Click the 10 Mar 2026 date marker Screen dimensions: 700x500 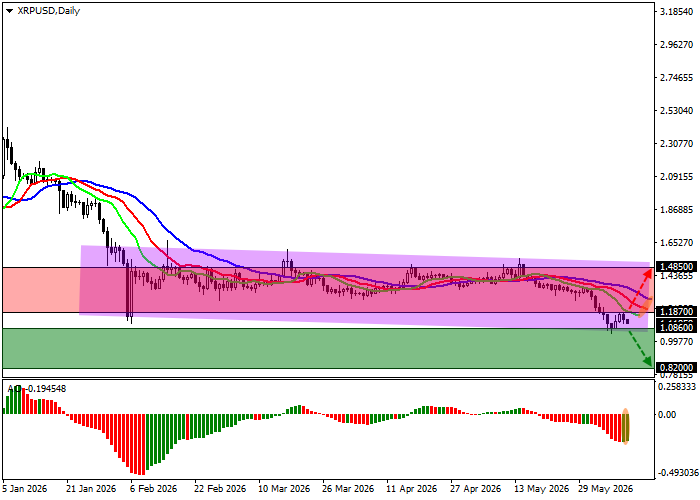click(284, 489)
